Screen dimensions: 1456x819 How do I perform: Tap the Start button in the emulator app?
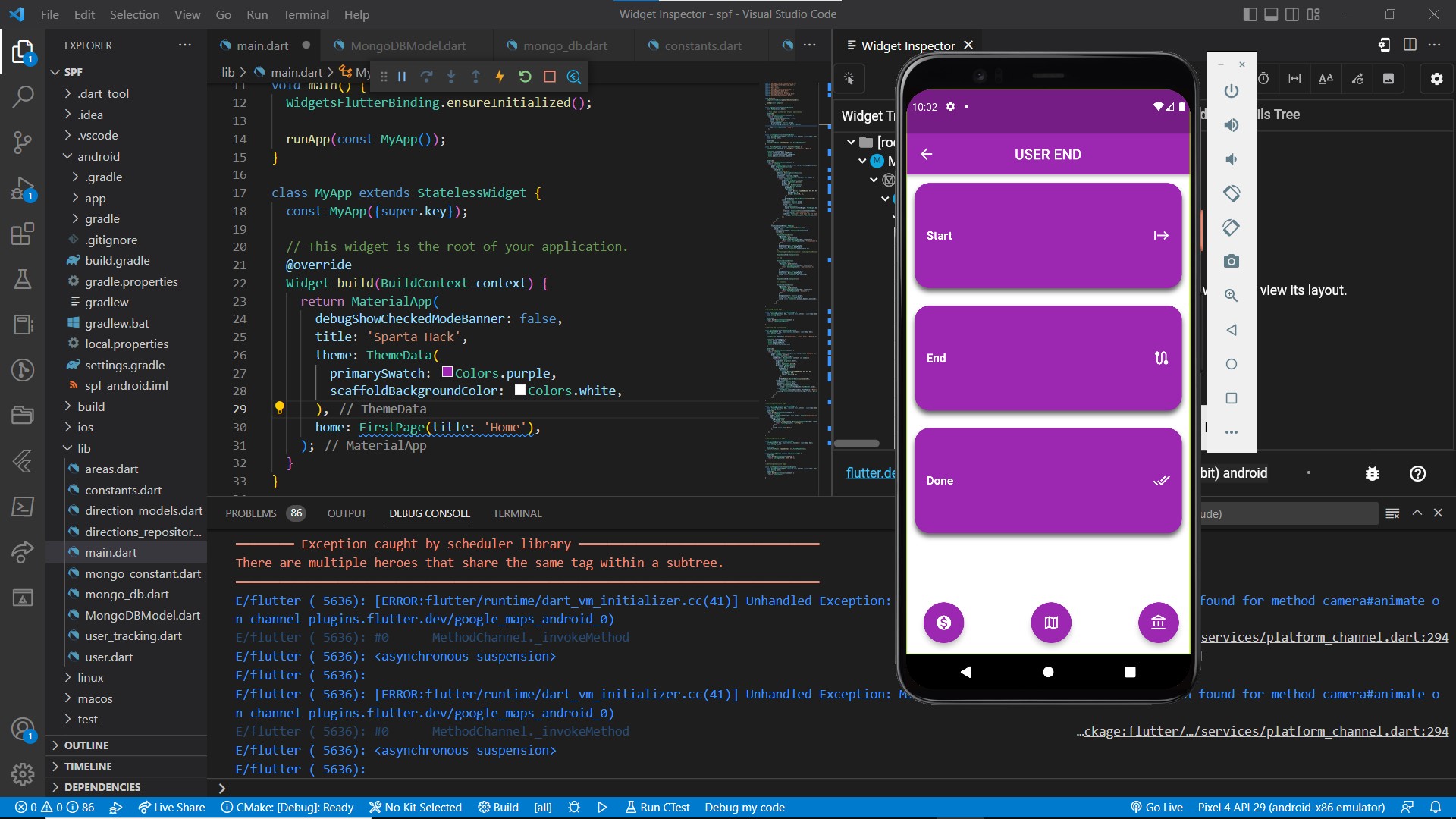(x=1047, y=236)
